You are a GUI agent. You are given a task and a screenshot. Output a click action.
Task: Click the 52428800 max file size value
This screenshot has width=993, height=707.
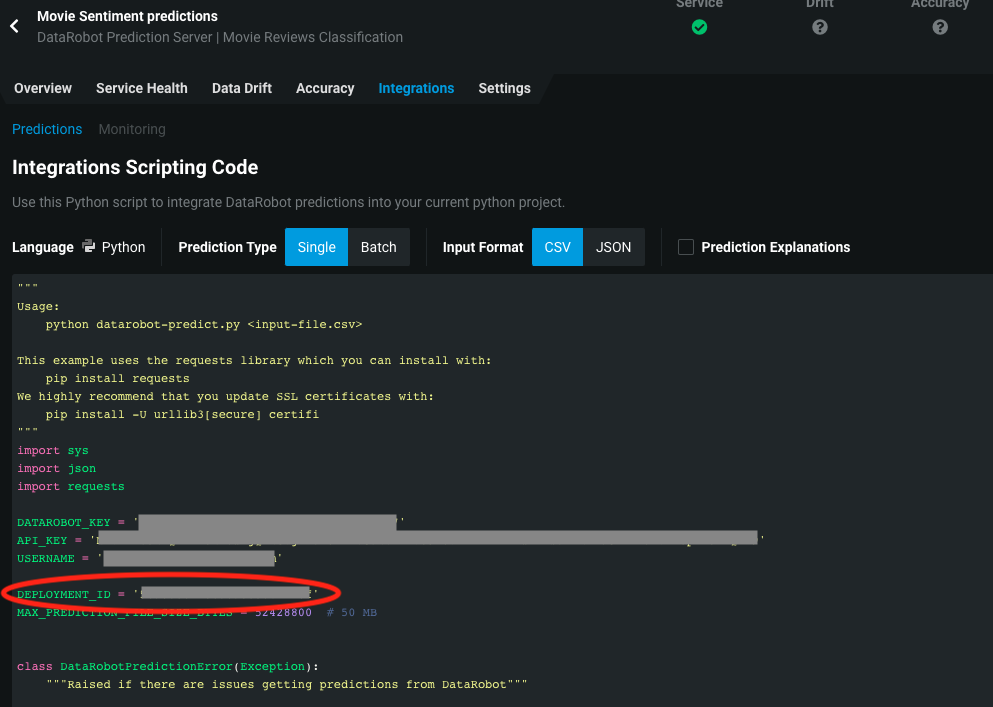pos(283,613)
